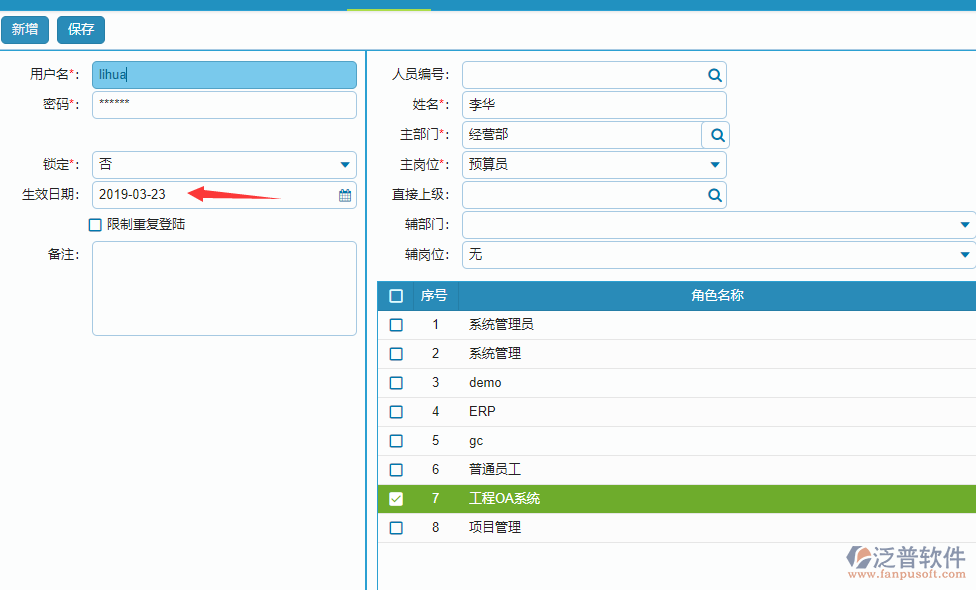
Task: Uncheck the 工程OA系统 role
Action: (x=396, y=498)
